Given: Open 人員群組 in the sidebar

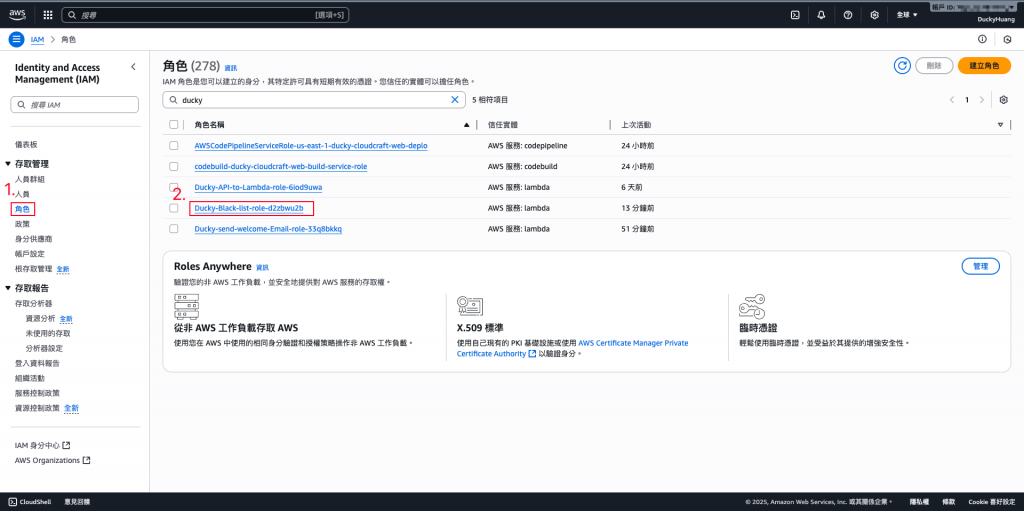Looking at the screenshot, I should tap(30, 179).
